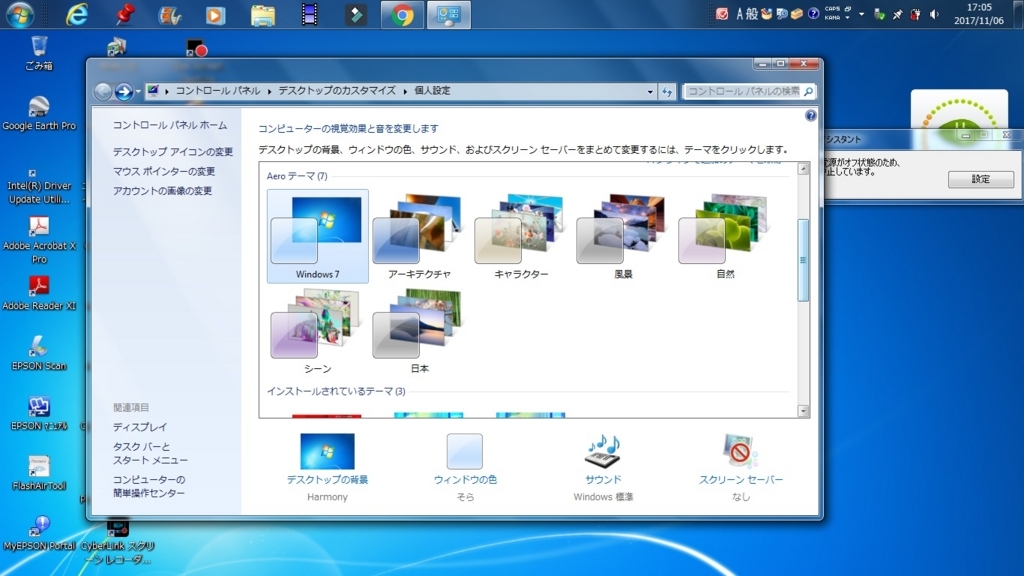
Task: Apply the 風景 theme
Action: (x=623, y=236)
